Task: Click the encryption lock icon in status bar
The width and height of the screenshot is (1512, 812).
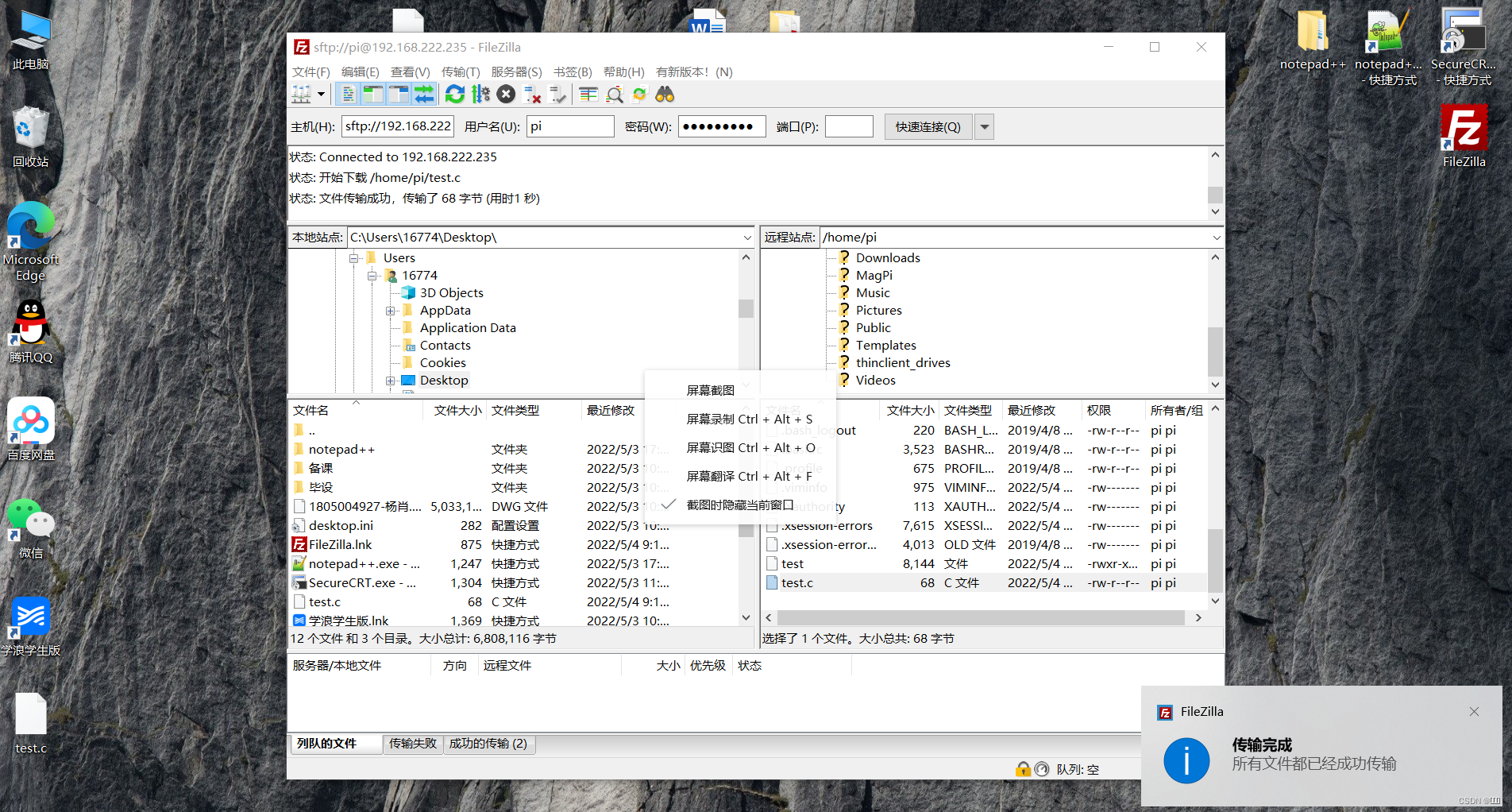Action: pos(1023,769)
